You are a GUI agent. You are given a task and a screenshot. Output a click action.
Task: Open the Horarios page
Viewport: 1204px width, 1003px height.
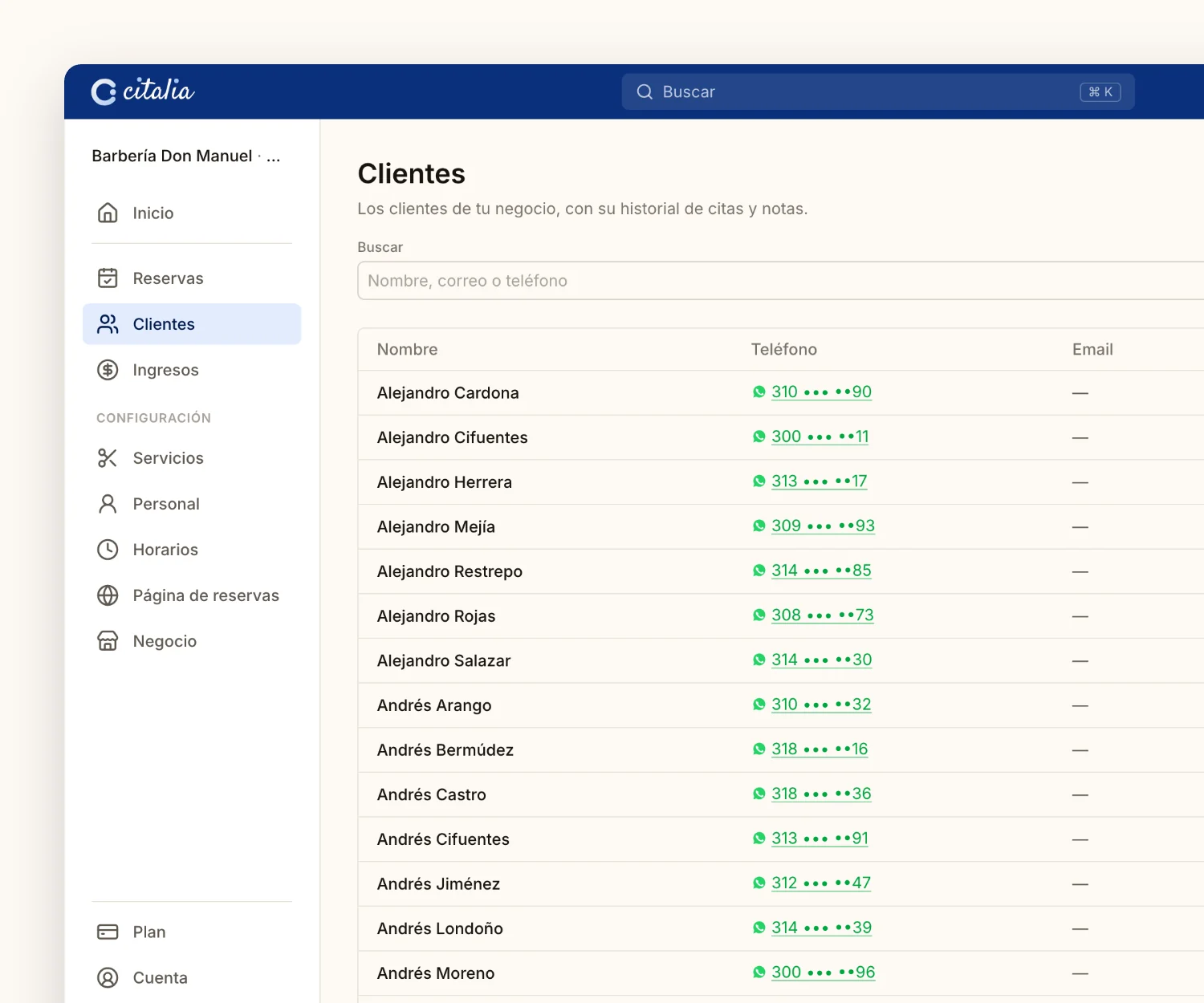(192, 550)
